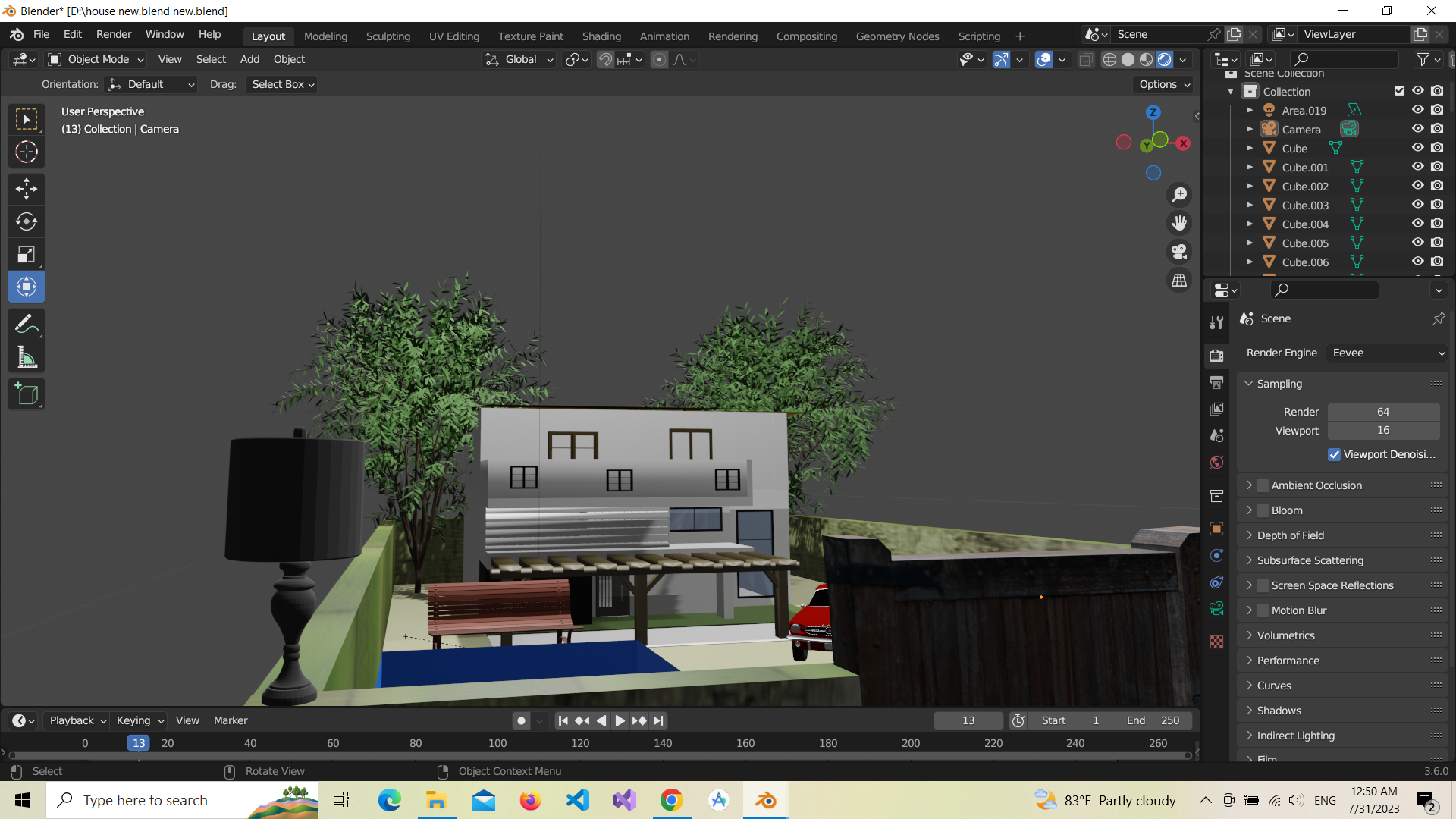Select the Annotate tool
This screenshot has height=819, width=1456.
[x=27, y=324]
